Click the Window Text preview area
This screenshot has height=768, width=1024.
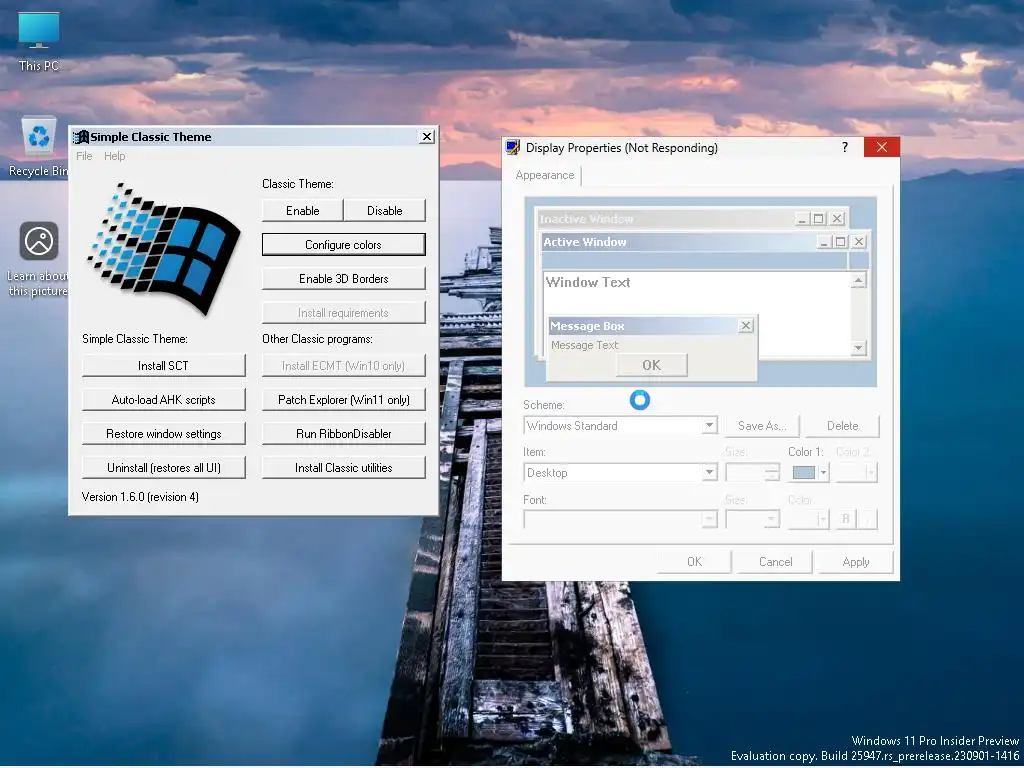[697, 313]
